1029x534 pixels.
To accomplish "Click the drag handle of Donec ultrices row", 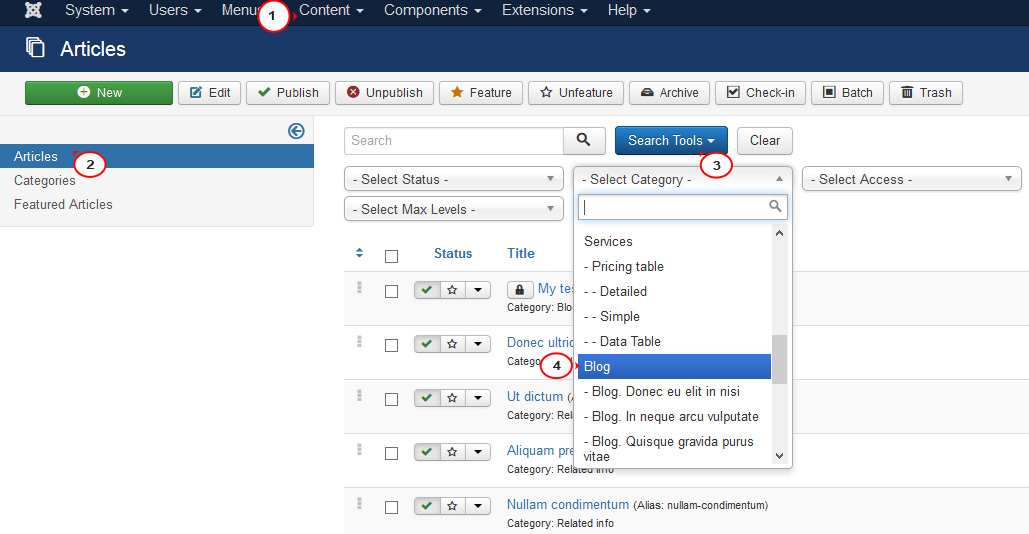I will coord(359,341).
